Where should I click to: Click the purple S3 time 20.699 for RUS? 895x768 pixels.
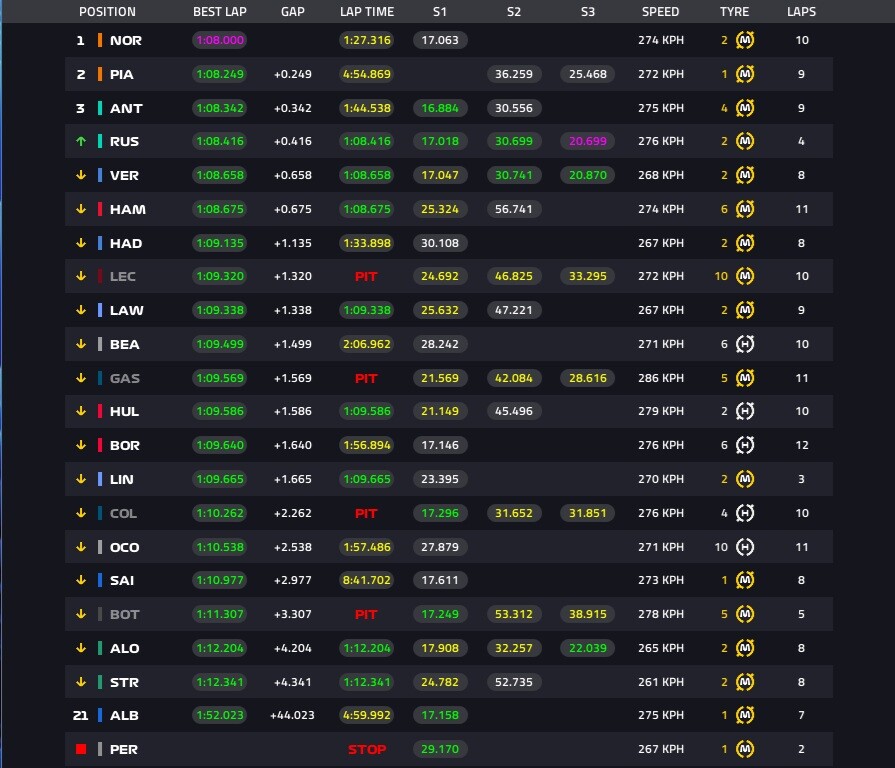click(x=587, y=141)
